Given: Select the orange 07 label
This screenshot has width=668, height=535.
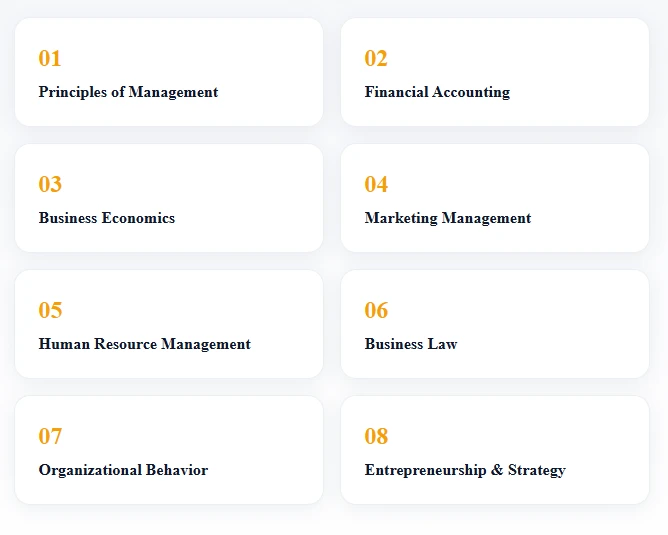Looking at the screenshot, I should click(50, 436).
